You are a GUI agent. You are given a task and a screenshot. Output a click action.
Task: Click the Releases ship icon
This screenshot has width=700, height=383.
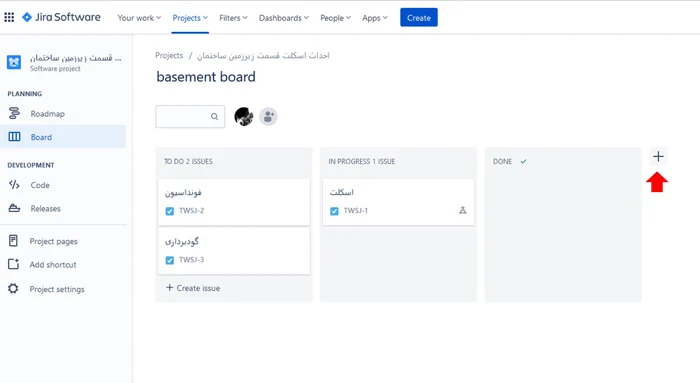tap(14, 208)
